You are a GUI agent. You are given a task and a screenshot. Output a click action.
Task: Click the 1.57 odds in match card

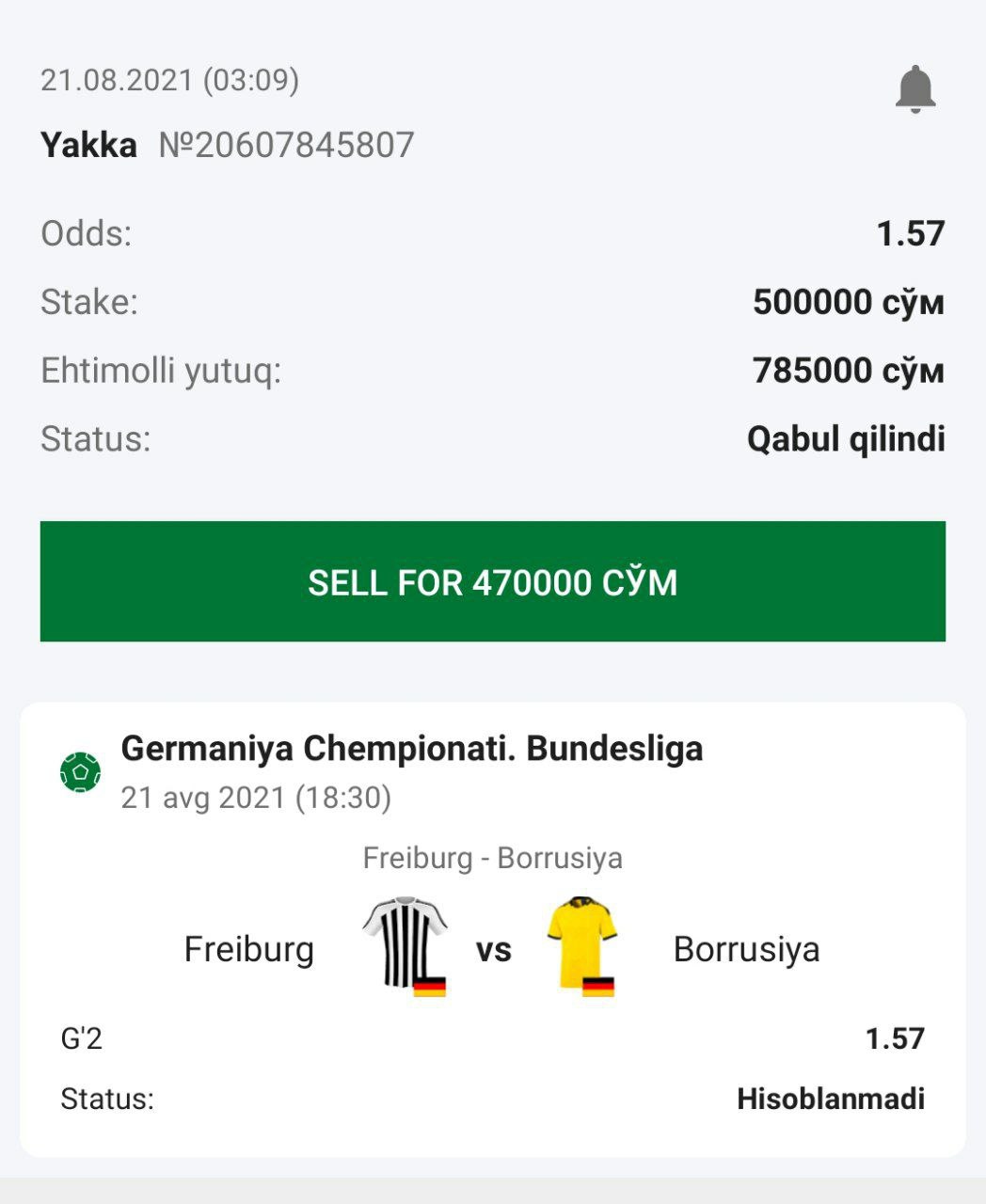(895, 1038)
